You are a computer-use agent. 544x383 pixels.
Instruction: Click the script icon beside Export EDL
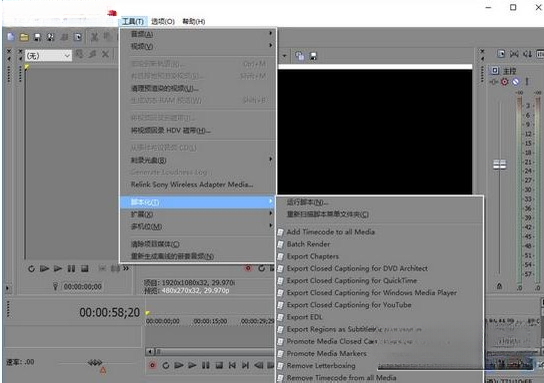pos(281,317)
